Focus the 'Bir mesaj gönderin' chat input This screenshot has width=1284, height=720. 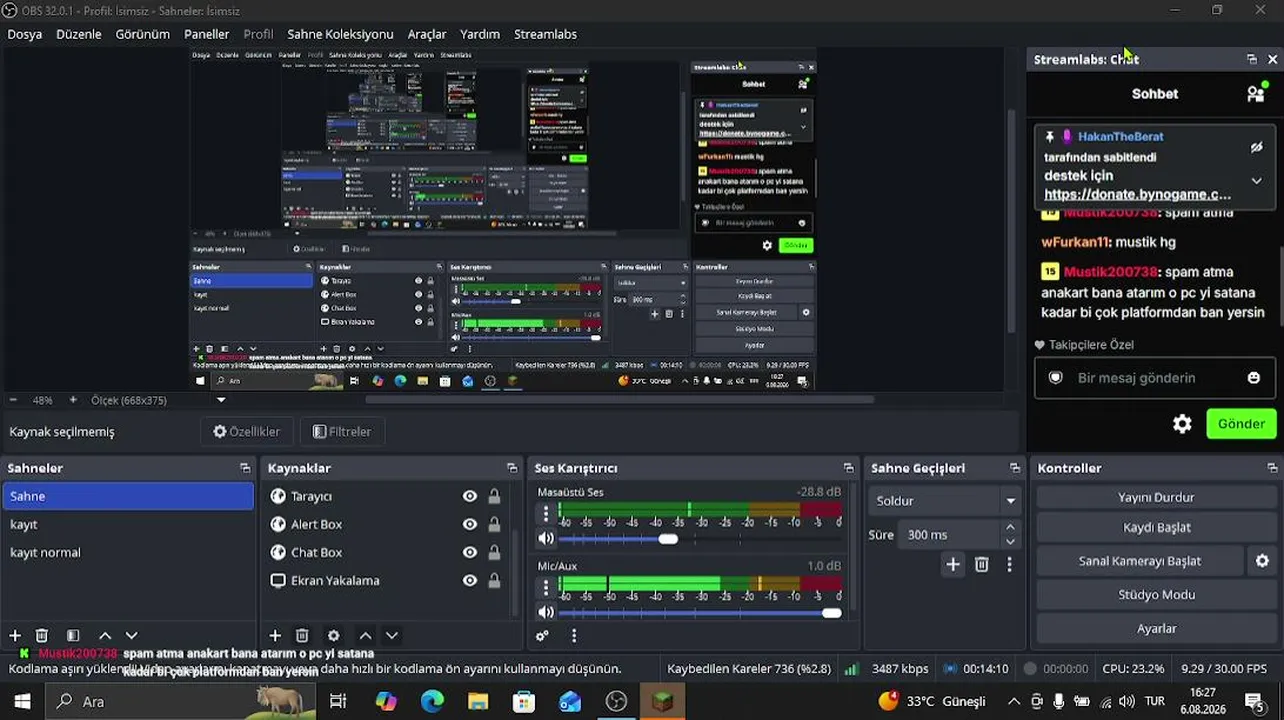1156,378
